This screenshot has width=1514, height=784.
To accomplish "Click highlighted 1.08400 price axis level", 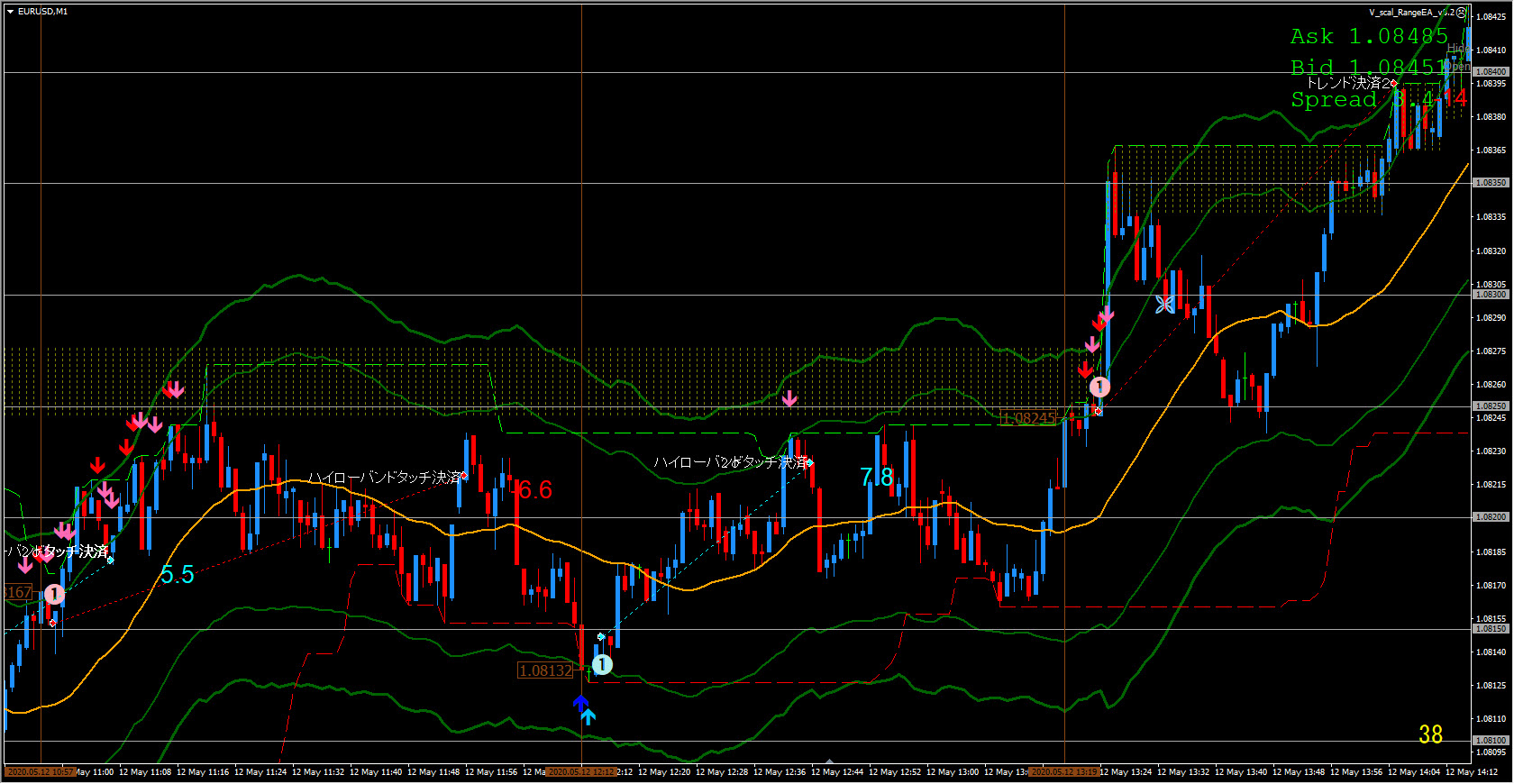I will pyautogui.click(x=1491, y=71).
